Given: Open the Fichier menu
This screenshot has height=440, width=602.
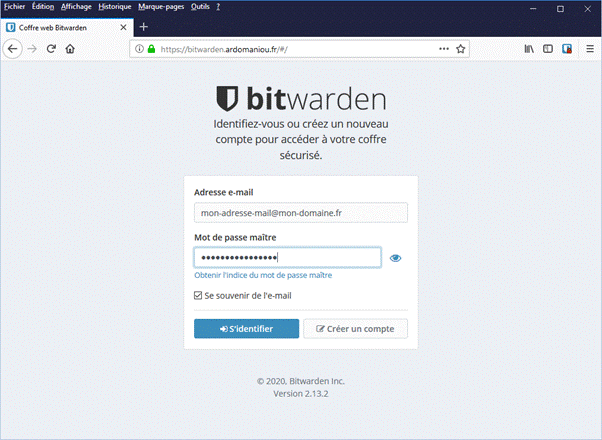Looking at the screenshot, I should click(x=15, y=7).
